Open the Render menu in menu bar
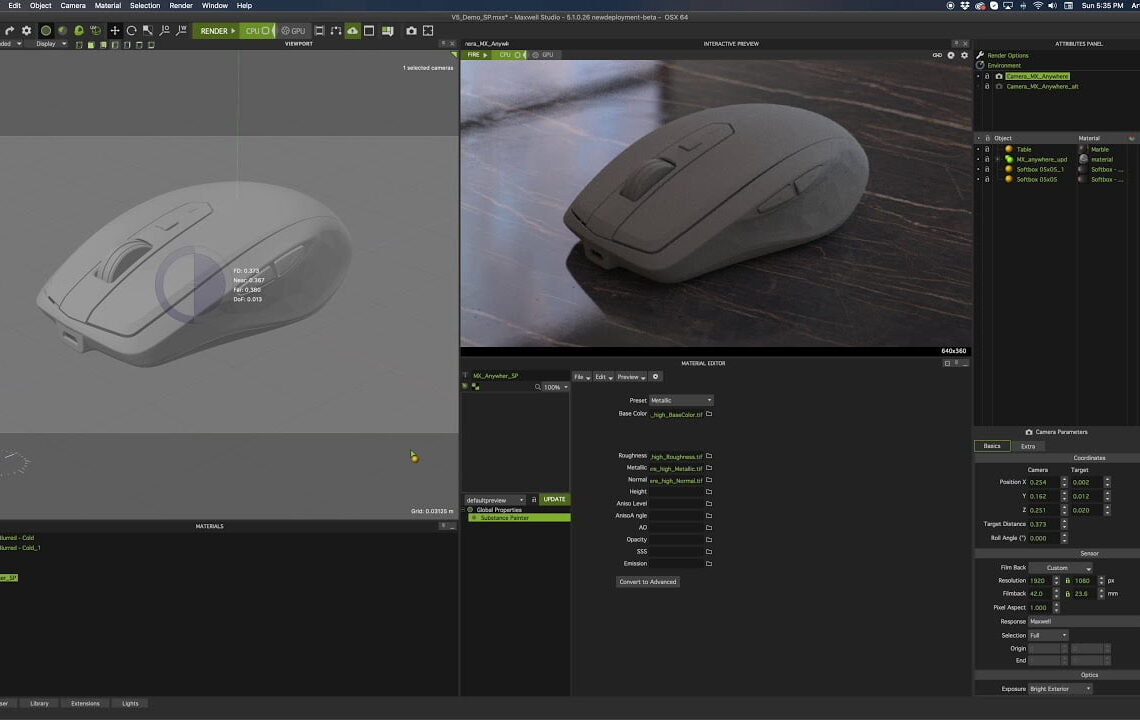The height and width of the screenshot is (720, 1140). [181, 6]
